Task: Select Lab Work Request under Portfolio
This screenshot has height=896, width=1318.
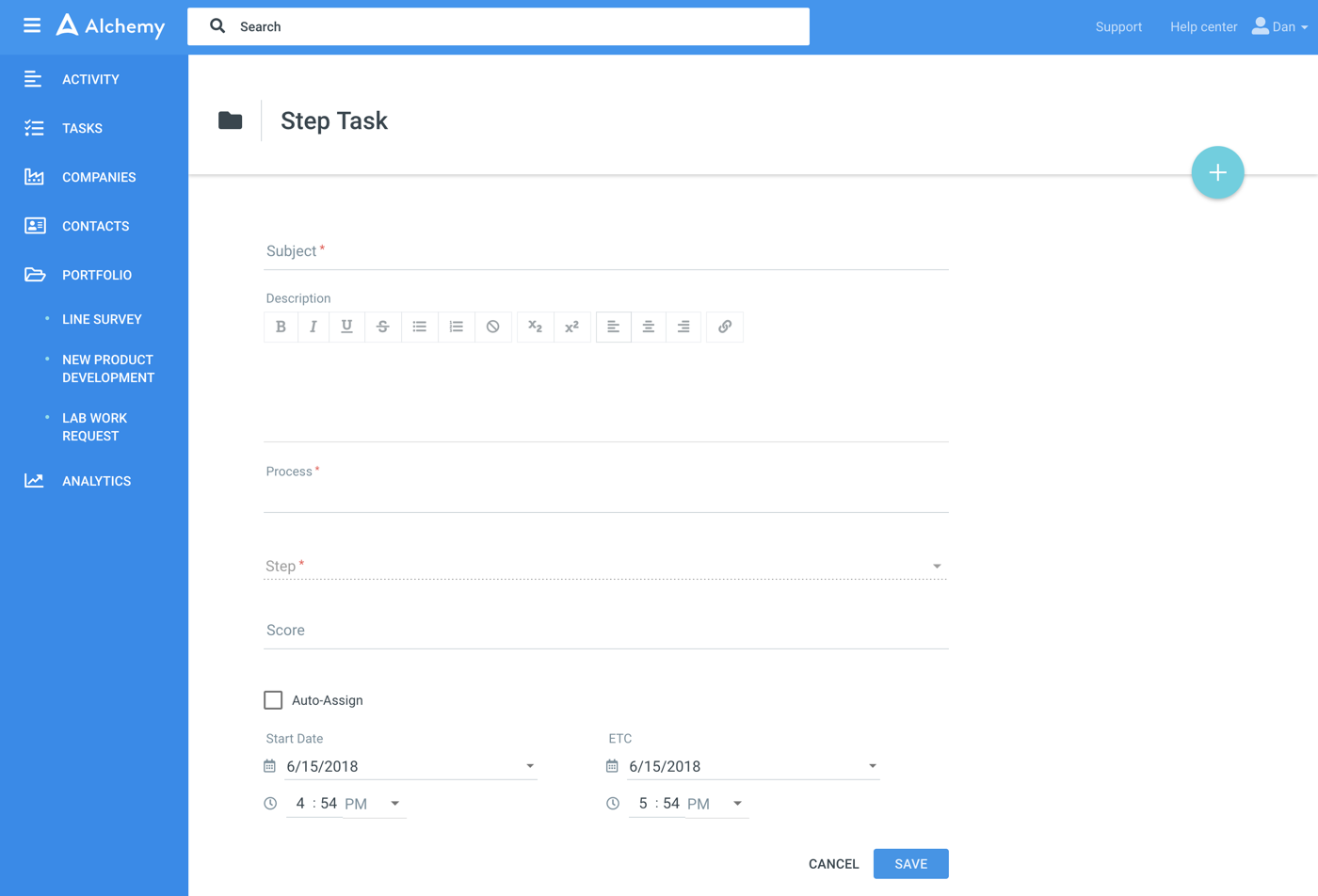Action: click(x=94, y=427)
